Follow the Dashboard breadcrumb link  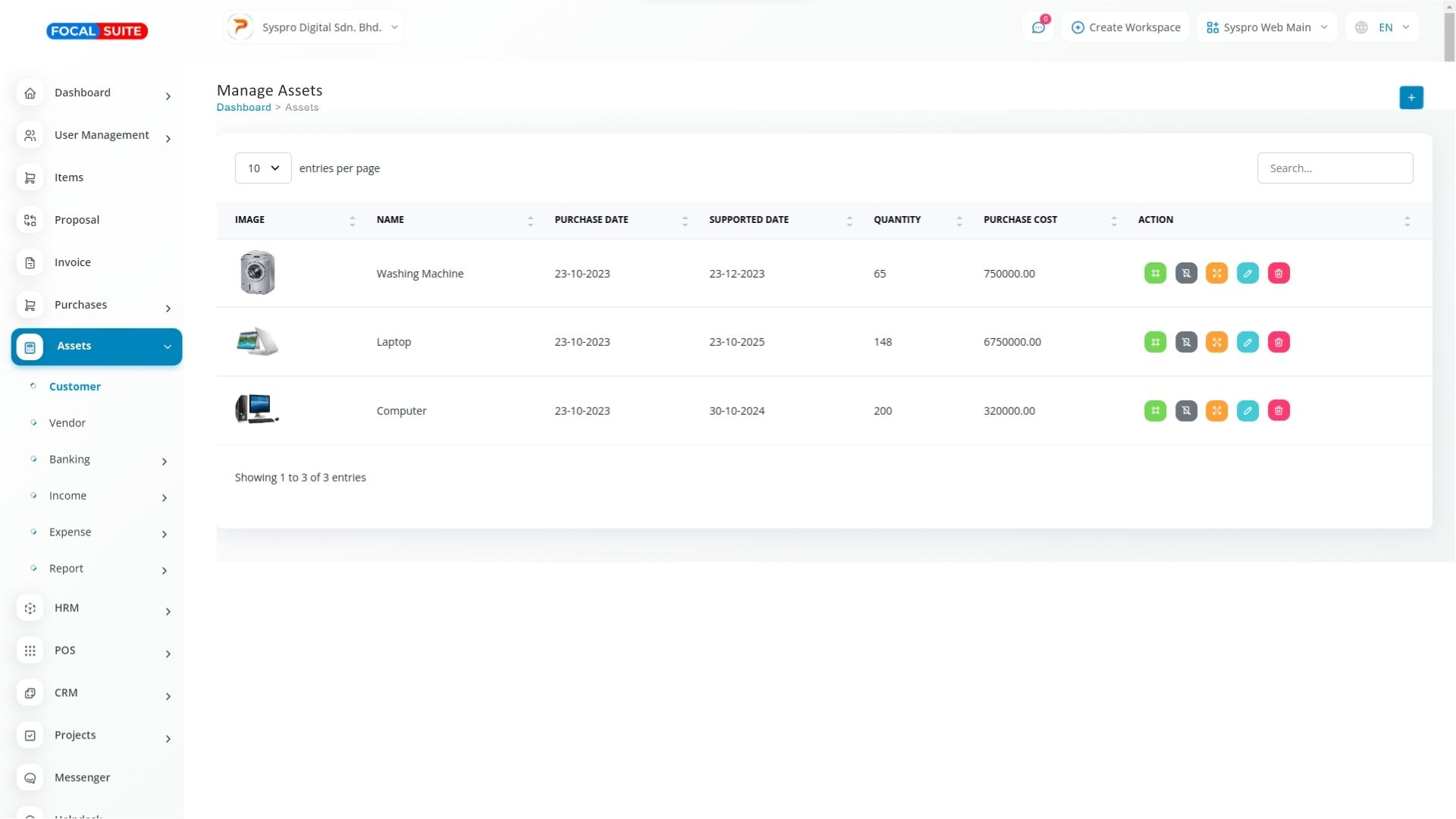tap(243, 108)
